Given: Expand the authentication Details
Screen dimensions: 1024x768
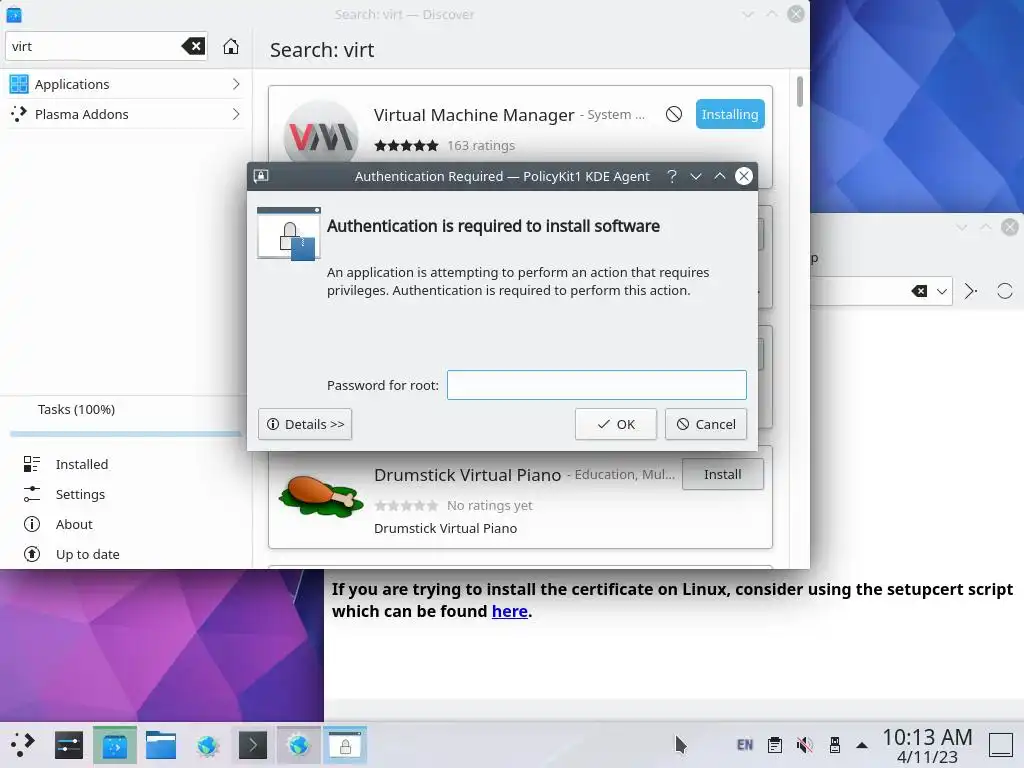Looking at the screenshot, I should 305,424.
